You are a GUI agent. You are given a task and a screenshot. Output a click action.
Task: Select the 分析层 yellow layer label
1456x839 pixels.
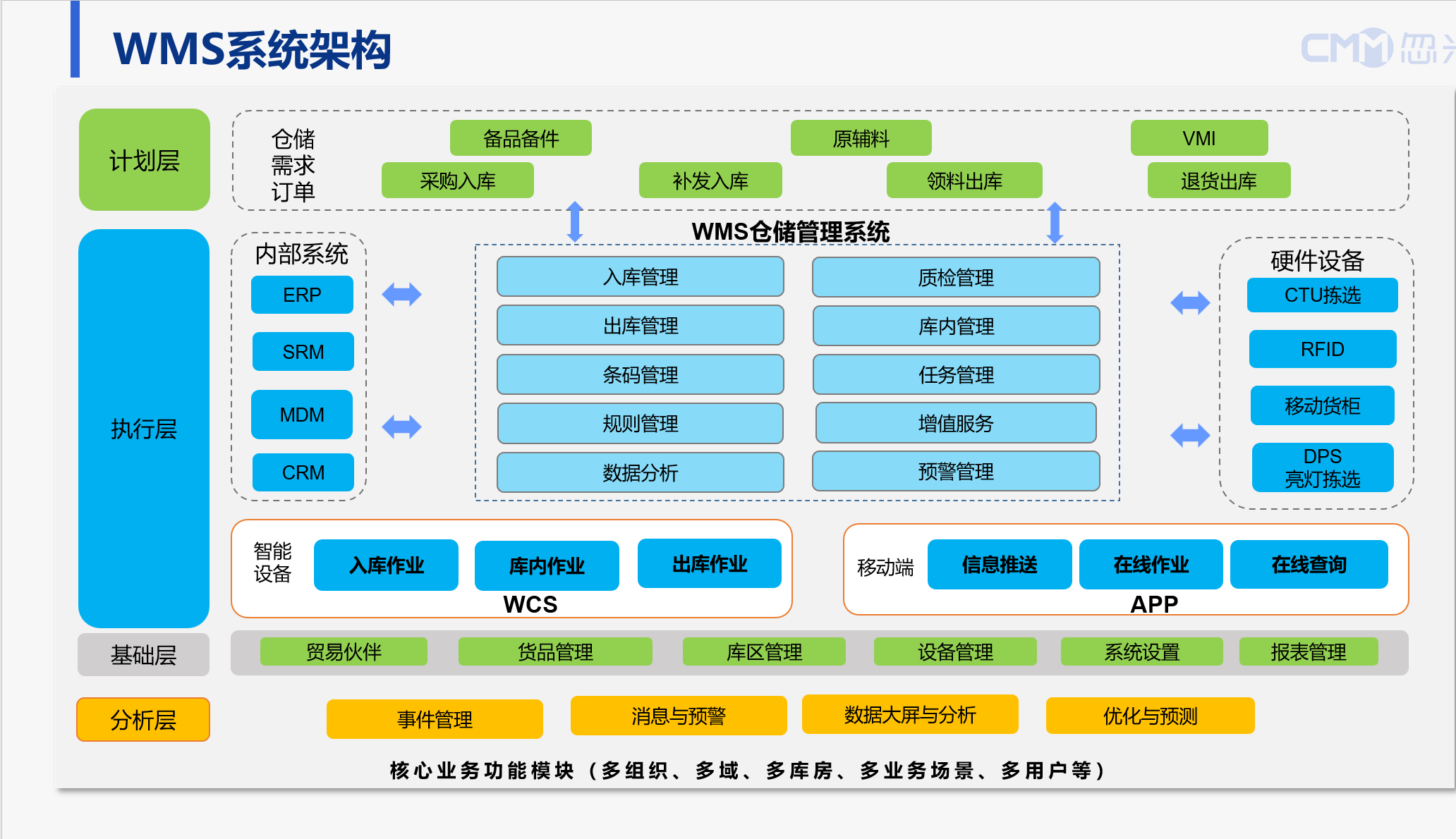[x=143, y=720]
